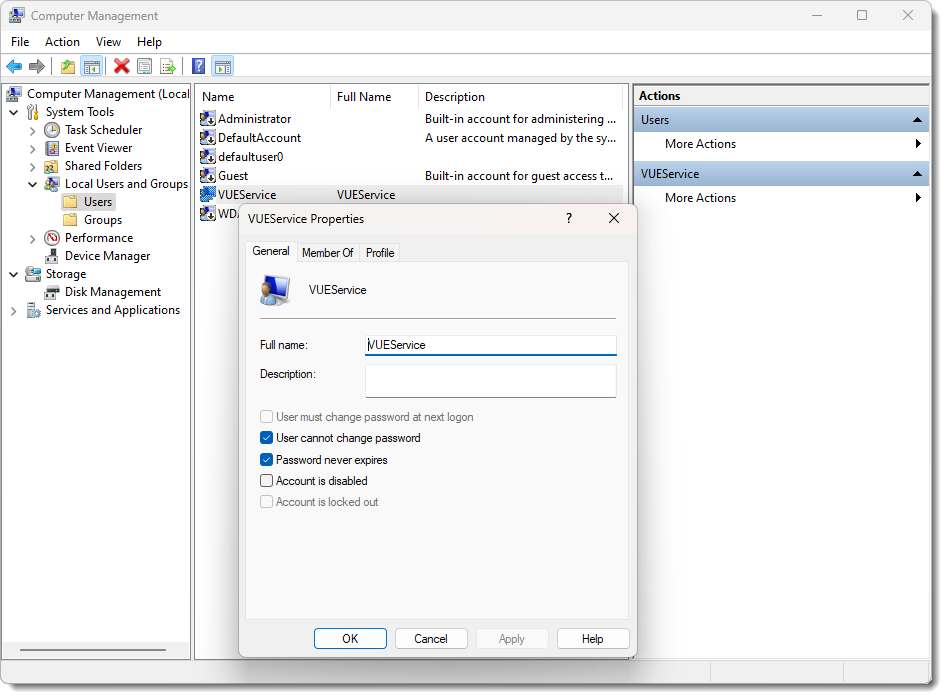This screenshot has height=699, width=947.
Task: Click the blue Help toolbar icon
Action: pyautogui.click(x=198, y=67)
